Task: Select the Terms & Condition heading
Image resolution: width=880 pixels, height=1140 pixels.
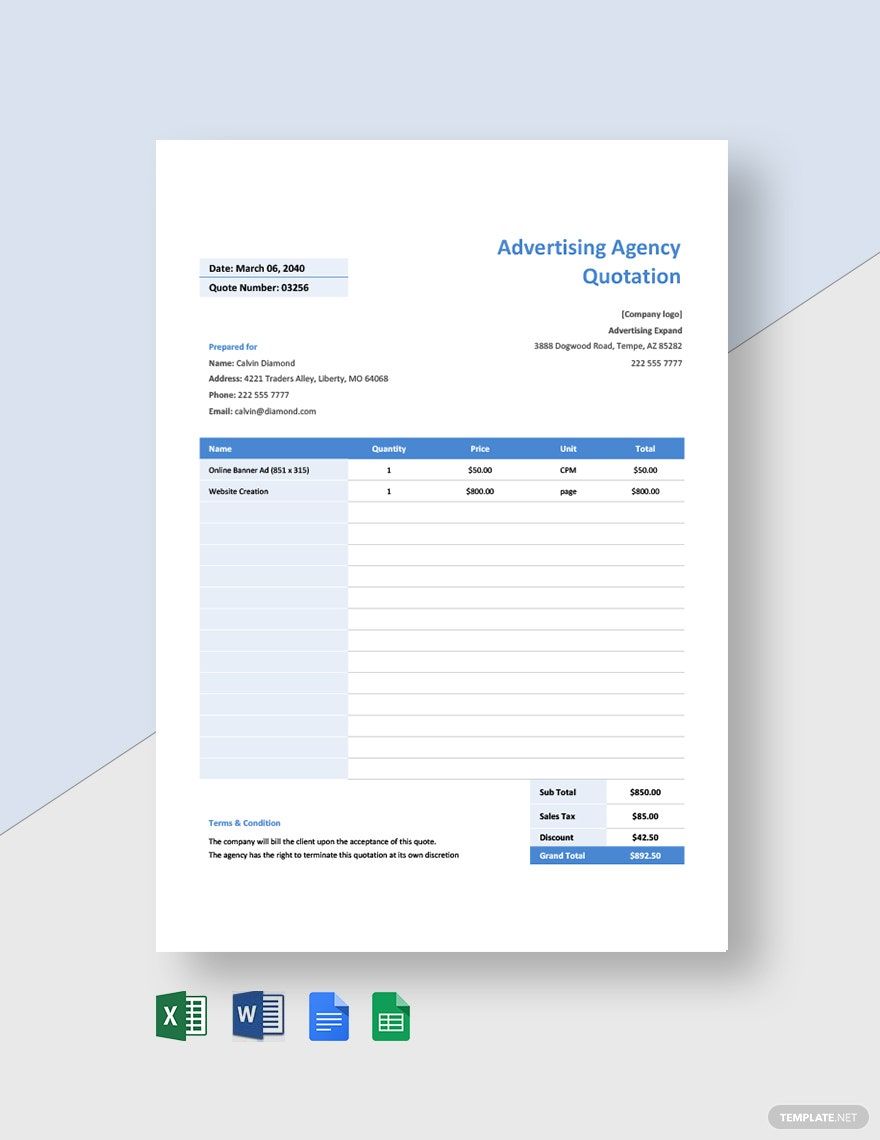Action: (244, 823)
